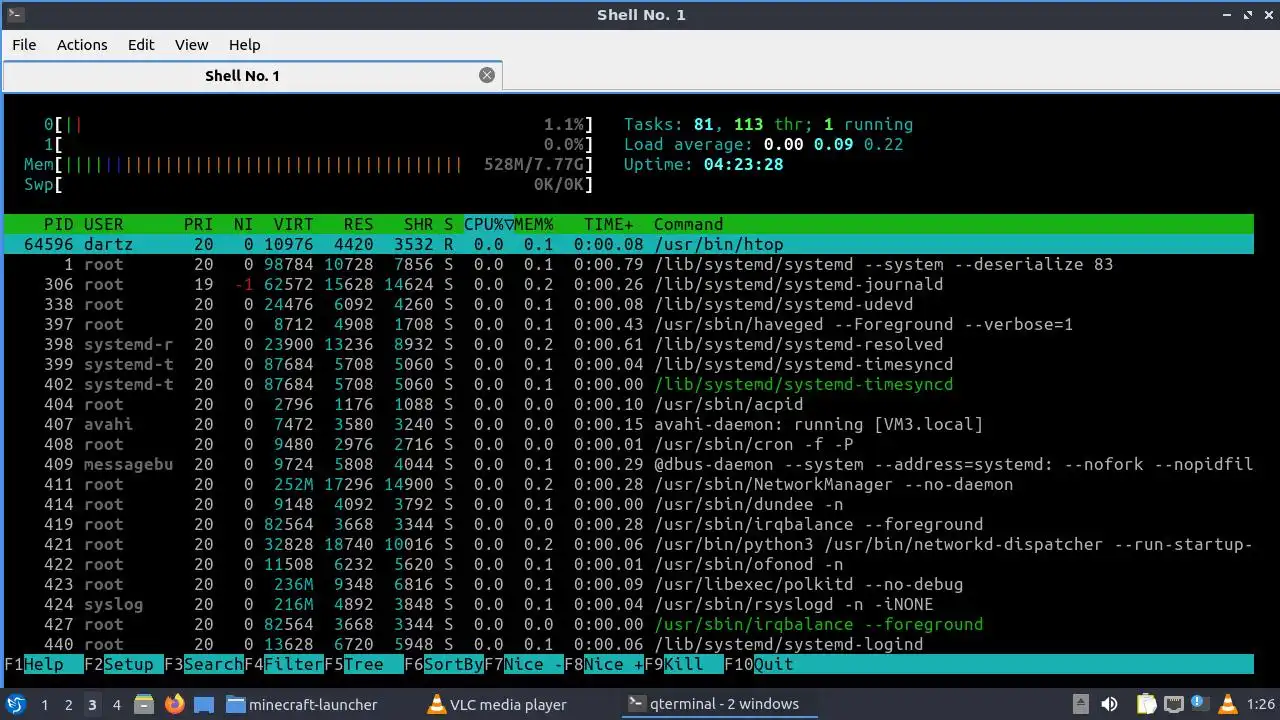Sort by the RES column header
This screenshot has width=1280, height=720.
pos(358,224)
